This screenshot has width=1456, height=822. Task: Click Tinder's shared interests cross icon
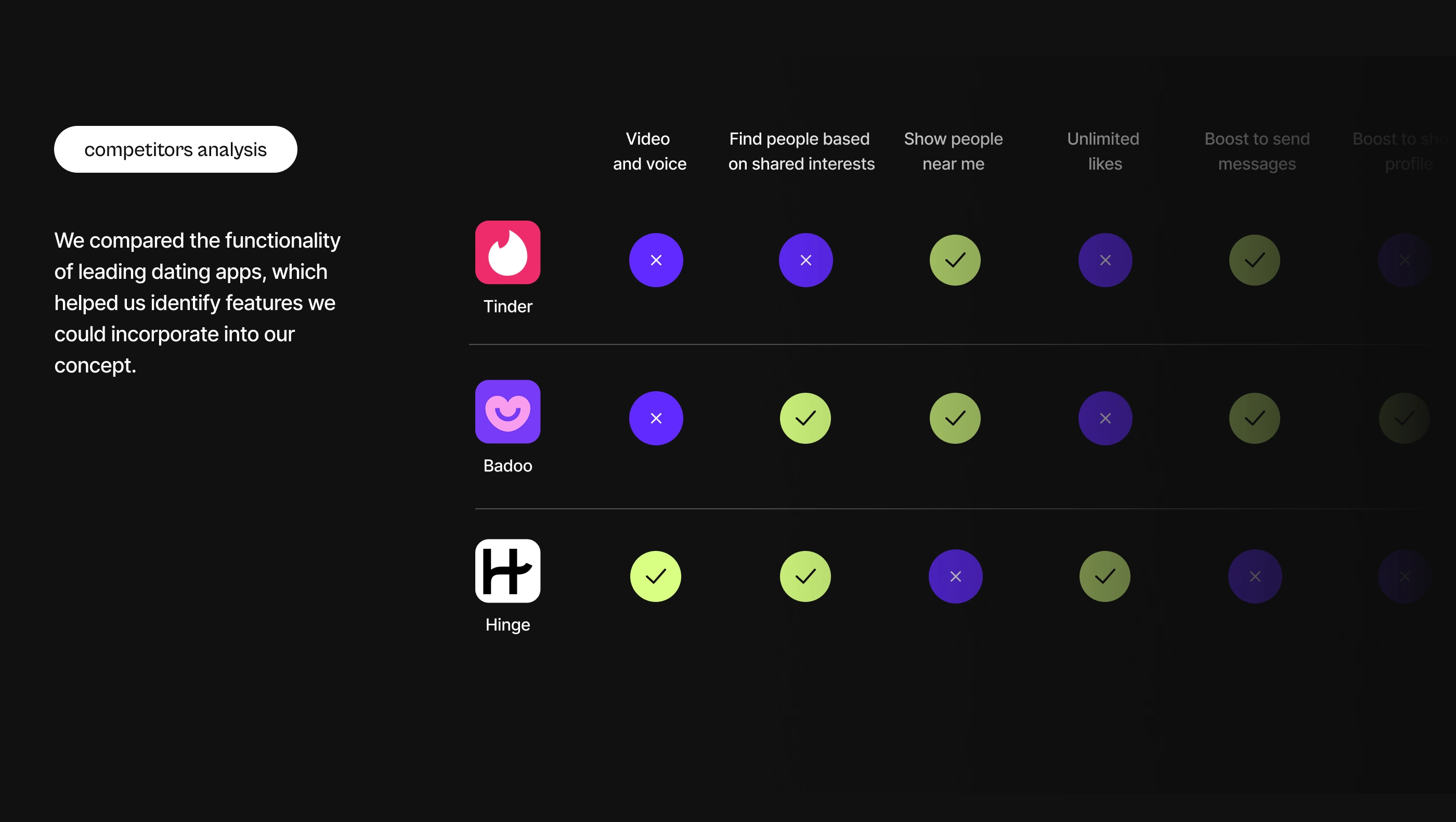coord(805,260)
